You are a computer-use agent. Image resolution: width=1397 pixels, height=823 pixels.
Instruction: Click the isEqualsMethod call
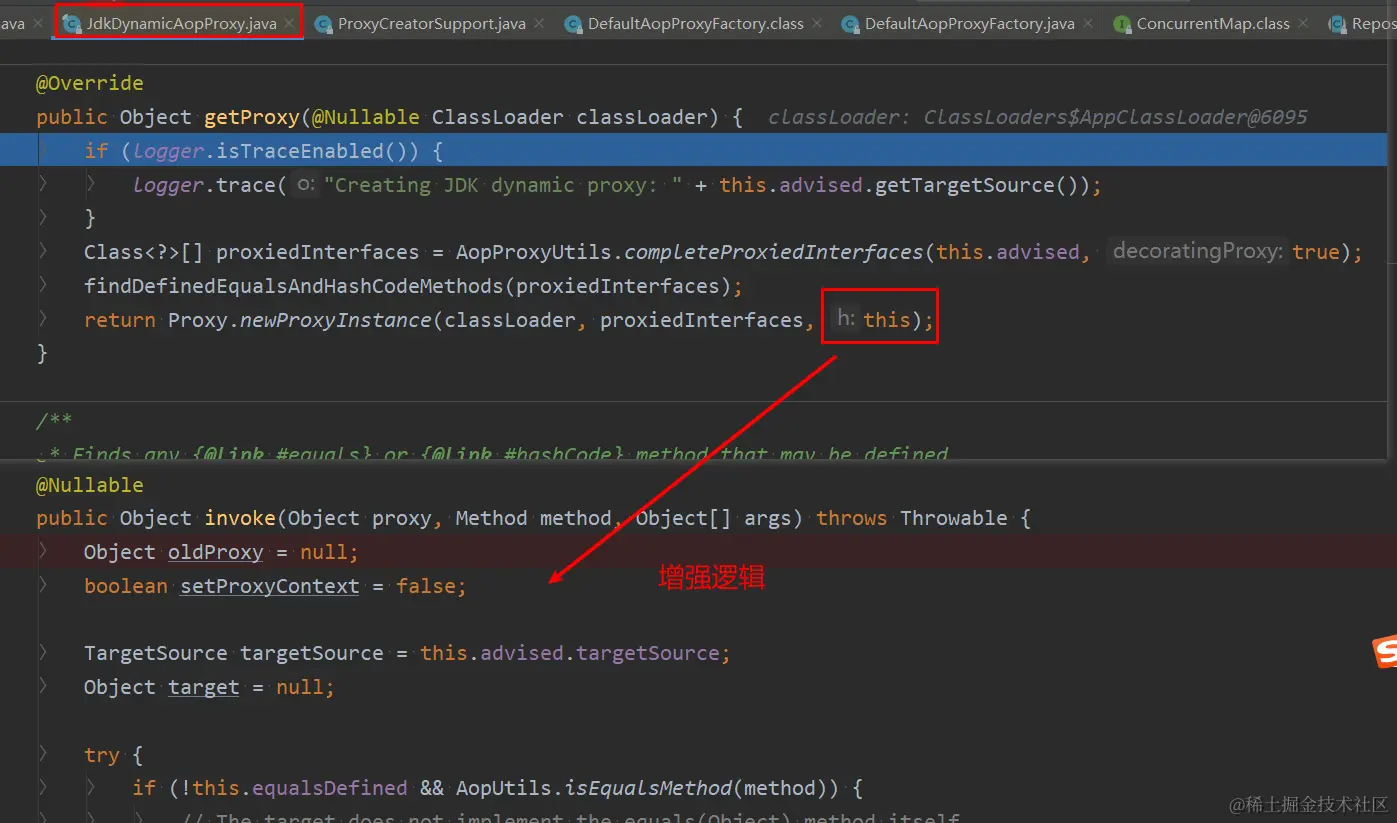(x=649, y=788)
